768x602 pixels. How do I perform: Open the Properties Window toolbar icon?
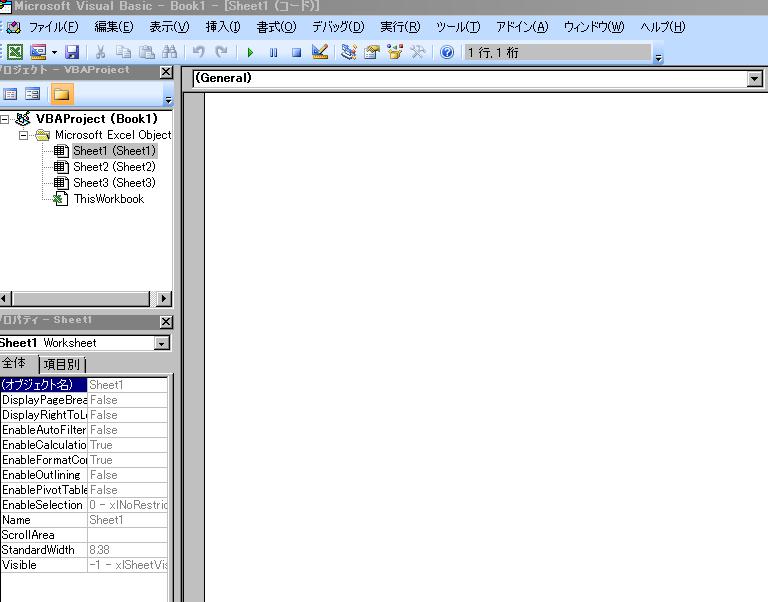[372, 52]
